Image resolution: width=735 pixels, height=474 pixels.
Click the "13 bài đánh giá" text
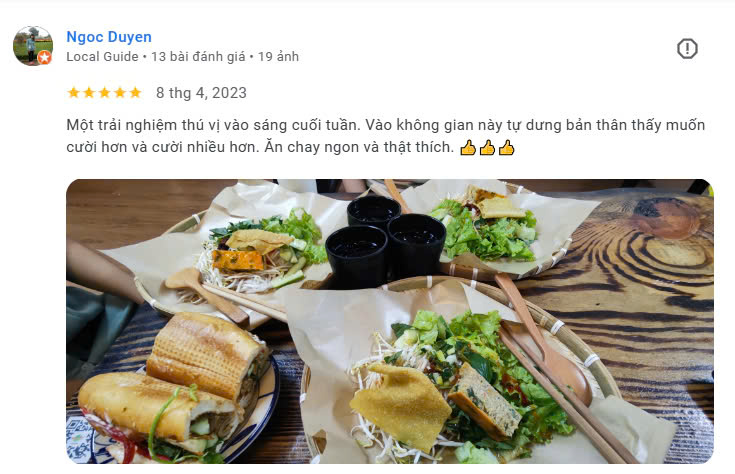click(198, 57)
